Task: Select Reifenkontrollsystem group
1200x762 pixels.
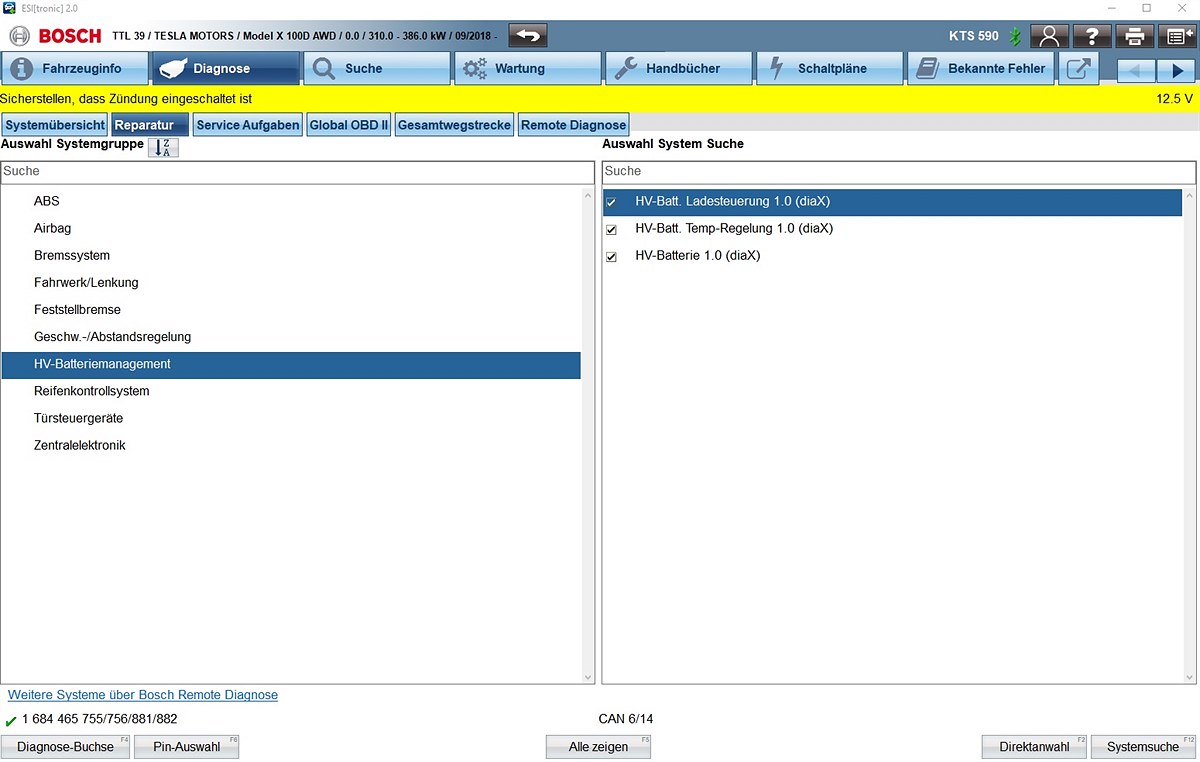Action: (291, 391)
